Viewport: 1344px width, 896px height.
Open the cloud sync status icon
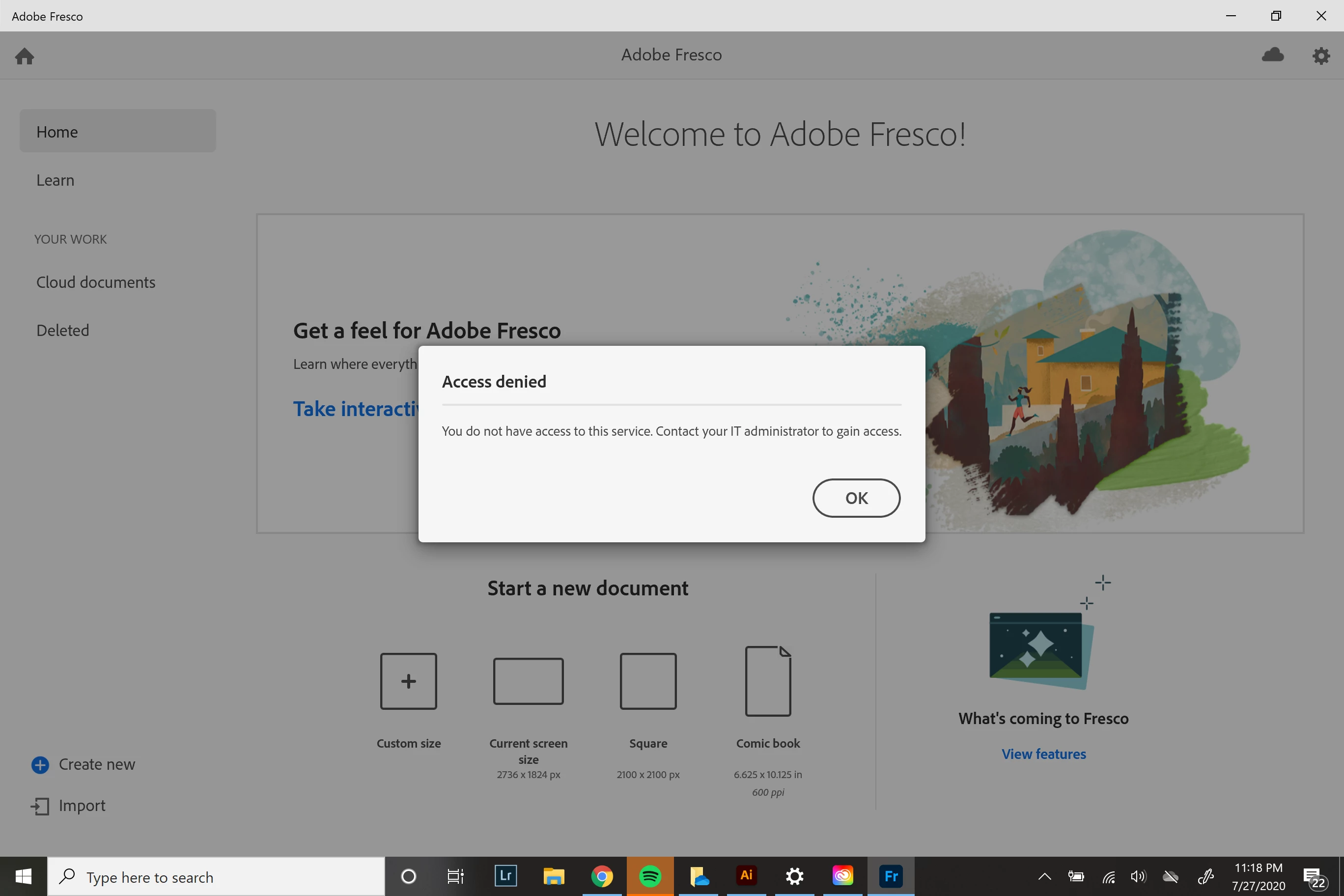tap(1273, 56)
